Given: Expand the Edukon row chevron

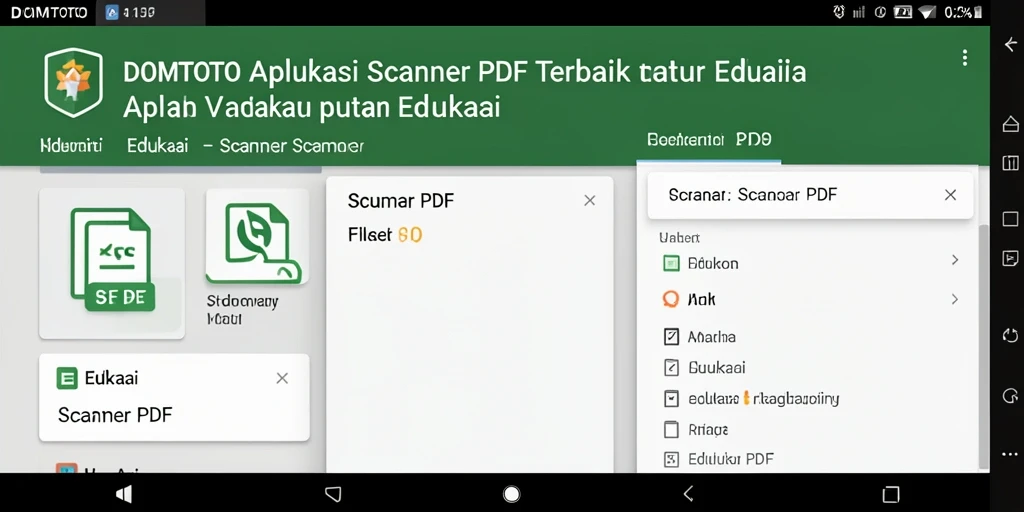Looking at the screenshot, I should 955,260.
